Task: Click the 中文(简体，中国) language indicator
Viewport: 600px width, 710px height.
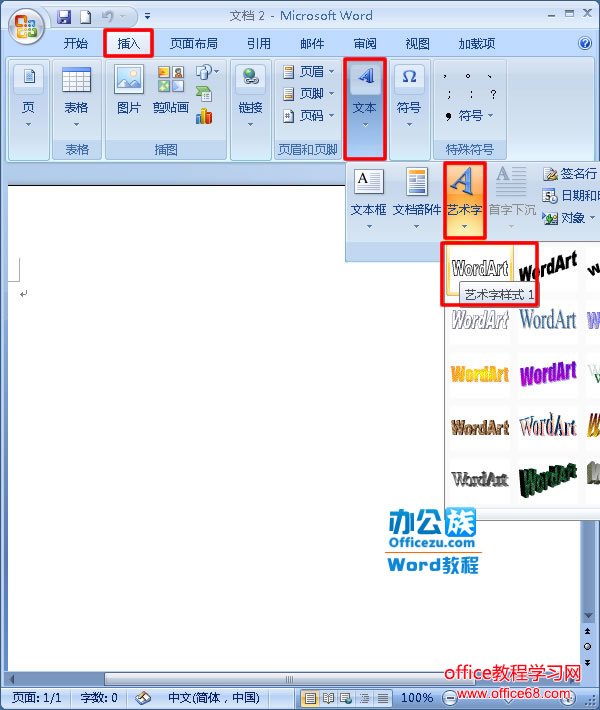Action: point(214,697)
